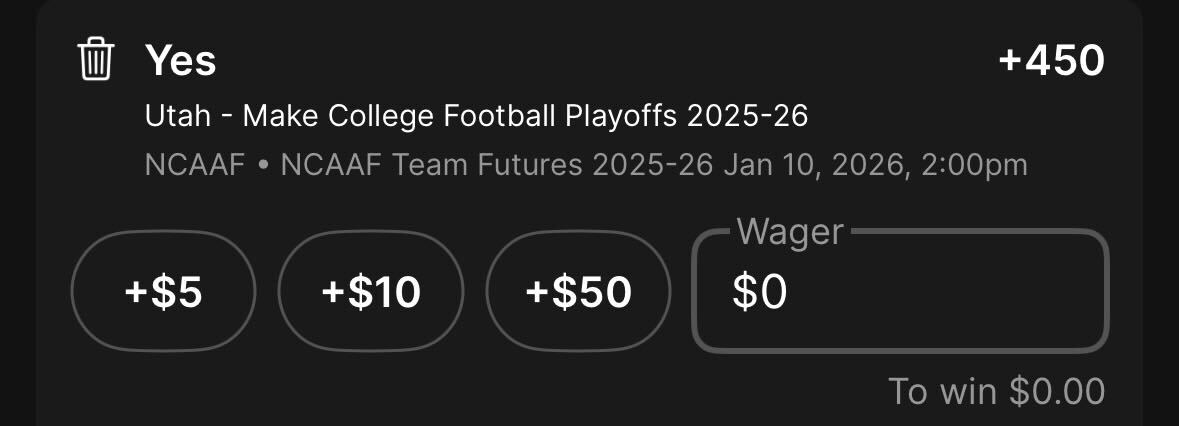Click the Jan 10, 2026 date text
The height and width of the screenshot is (426, 1179).
[x=811, y=165]
